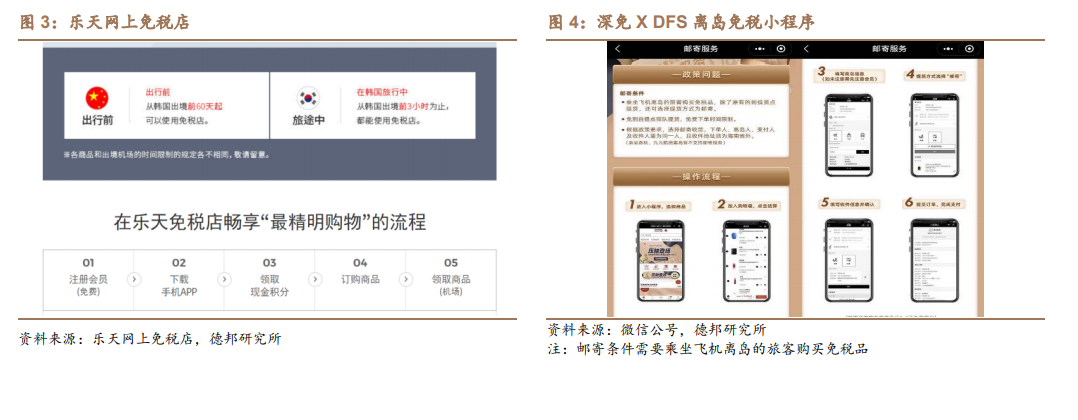Click step label 1 进入小程序，选购商品
1078x420 pixels.
(659, 206)
